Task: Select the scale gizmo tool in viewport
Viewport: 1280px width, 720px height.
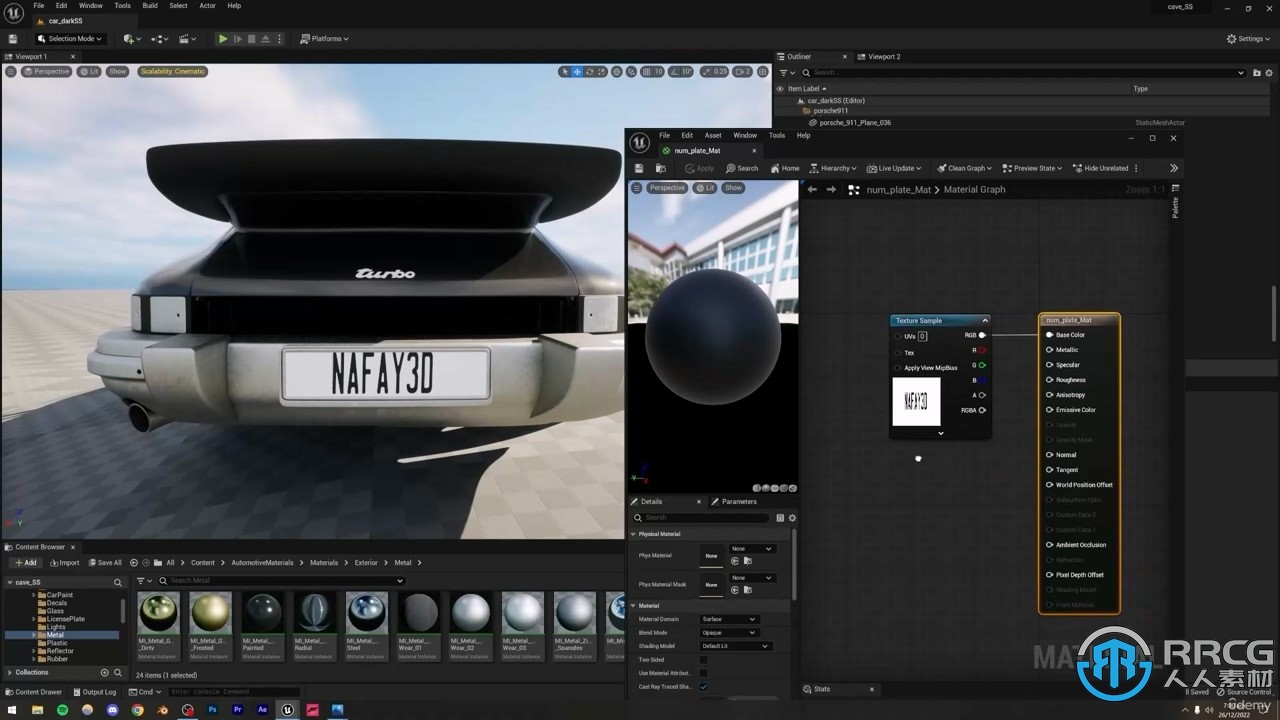Action: coord(603,71)
